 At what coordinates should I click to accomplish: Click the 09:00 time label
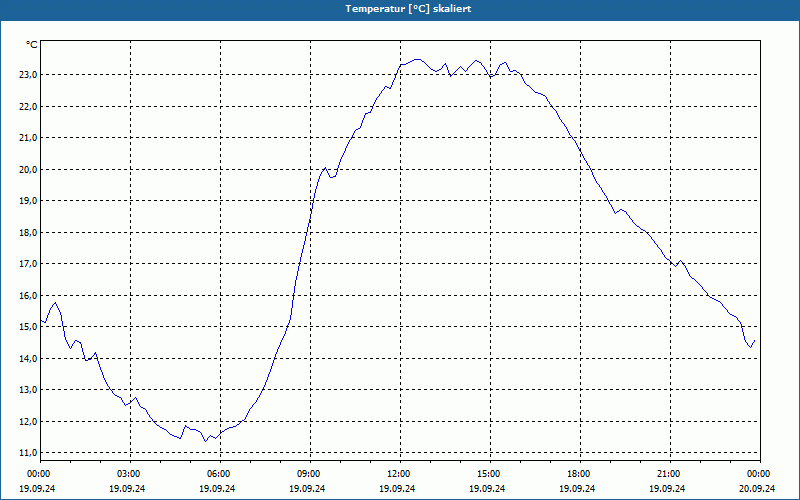click(310, 474)
